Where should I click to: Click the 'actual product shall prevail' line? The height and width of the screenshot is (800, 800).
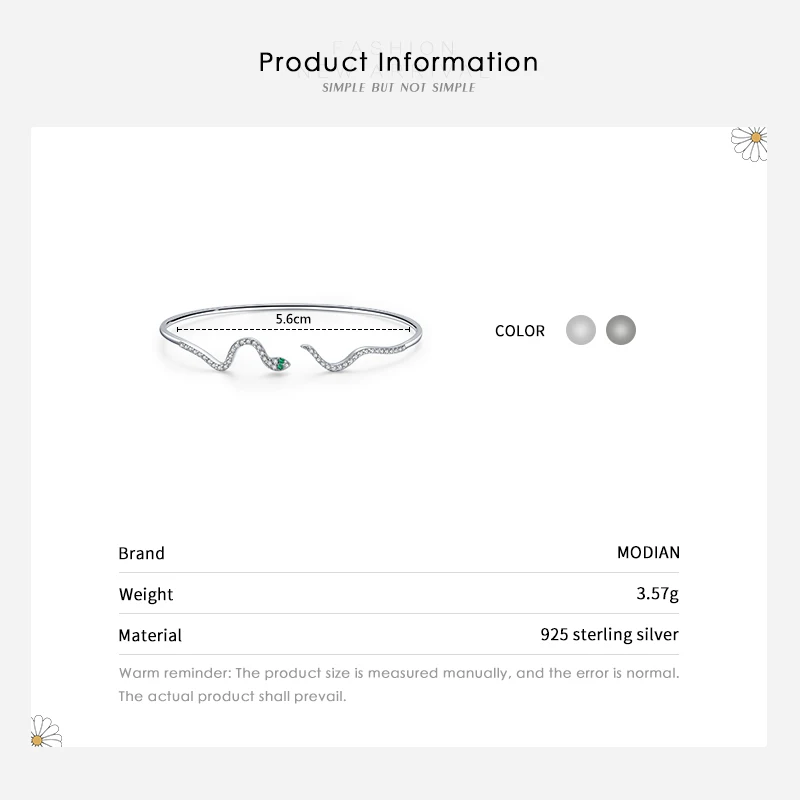232,696
